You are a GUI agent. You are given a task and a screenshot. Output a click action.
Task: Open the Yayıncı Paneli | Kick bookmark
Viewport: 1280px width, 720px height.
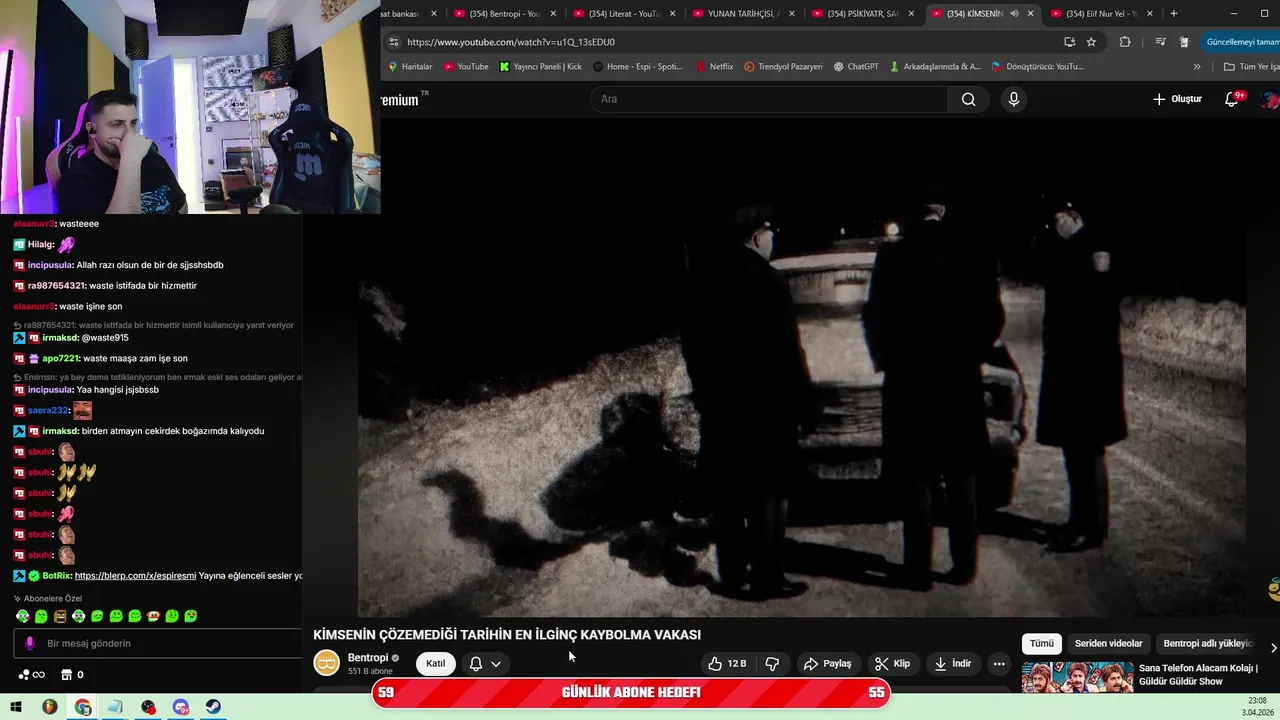[540, 67]
